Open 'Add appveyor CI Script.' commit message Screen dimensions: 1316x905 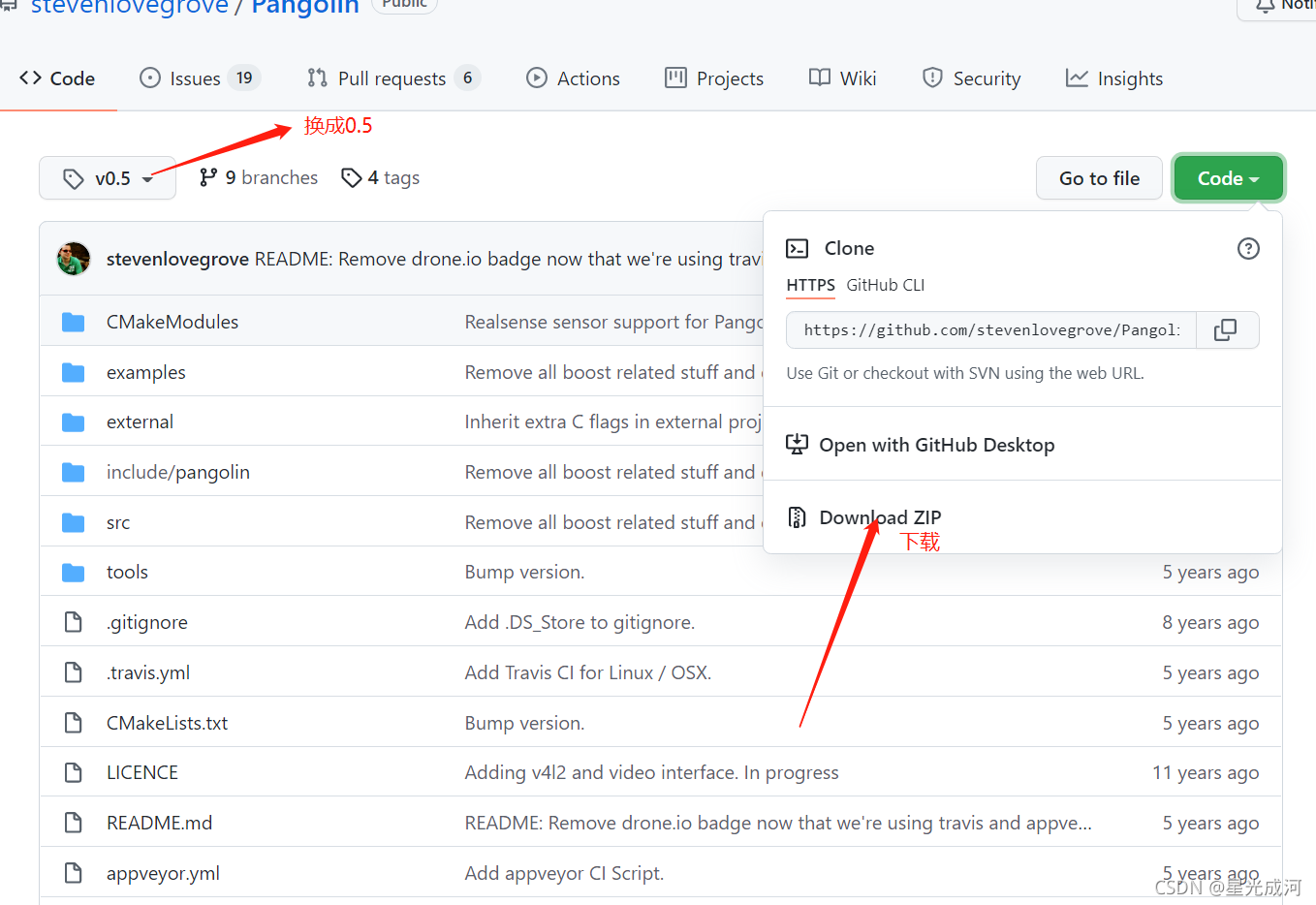pyautogui.click(x=564, y=874)
